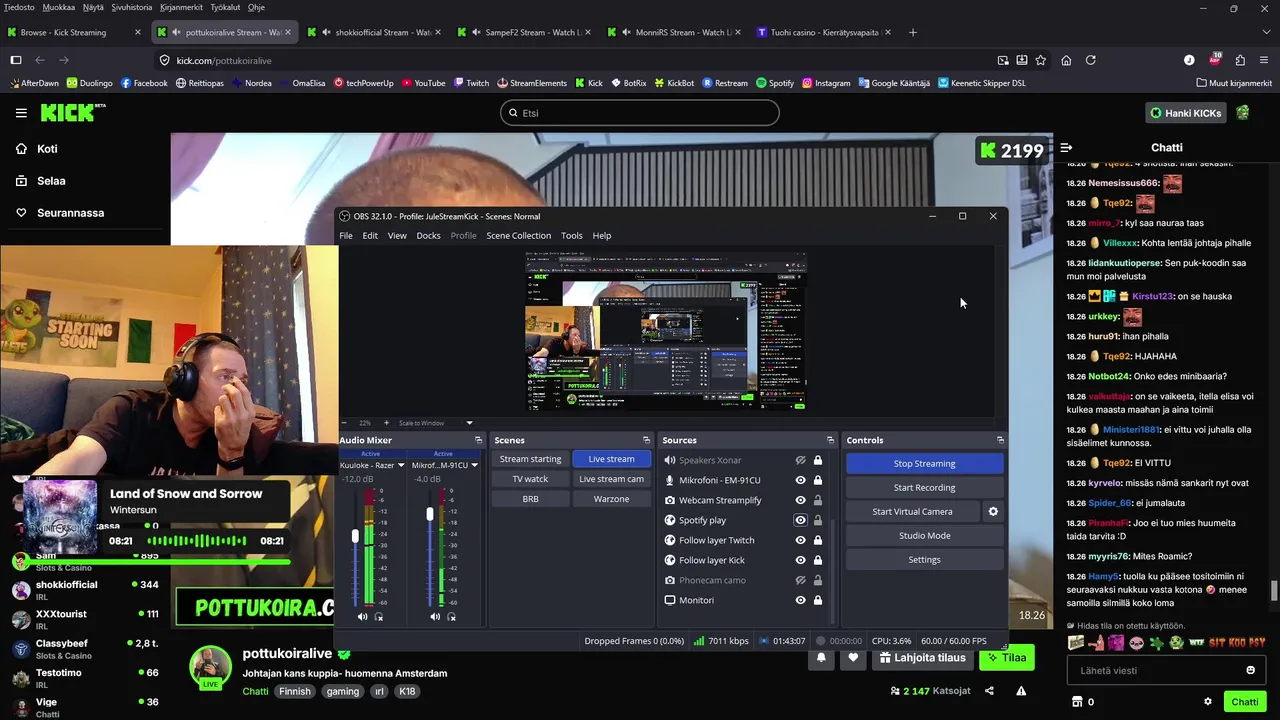
Task: Click the Etsi search field
Action: 640,113
